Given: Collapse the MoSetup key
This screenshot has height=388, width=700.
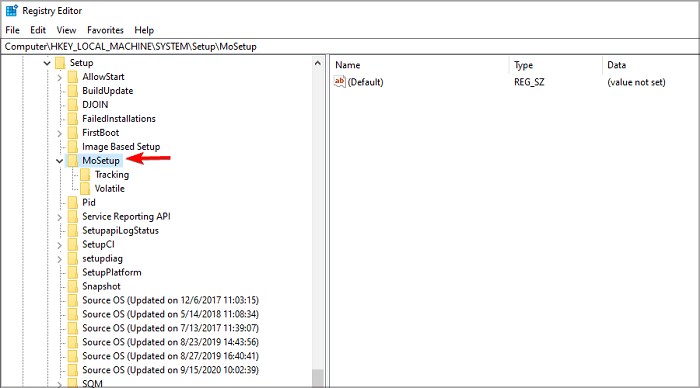Looking at the screenshot, I should point(59,161).
